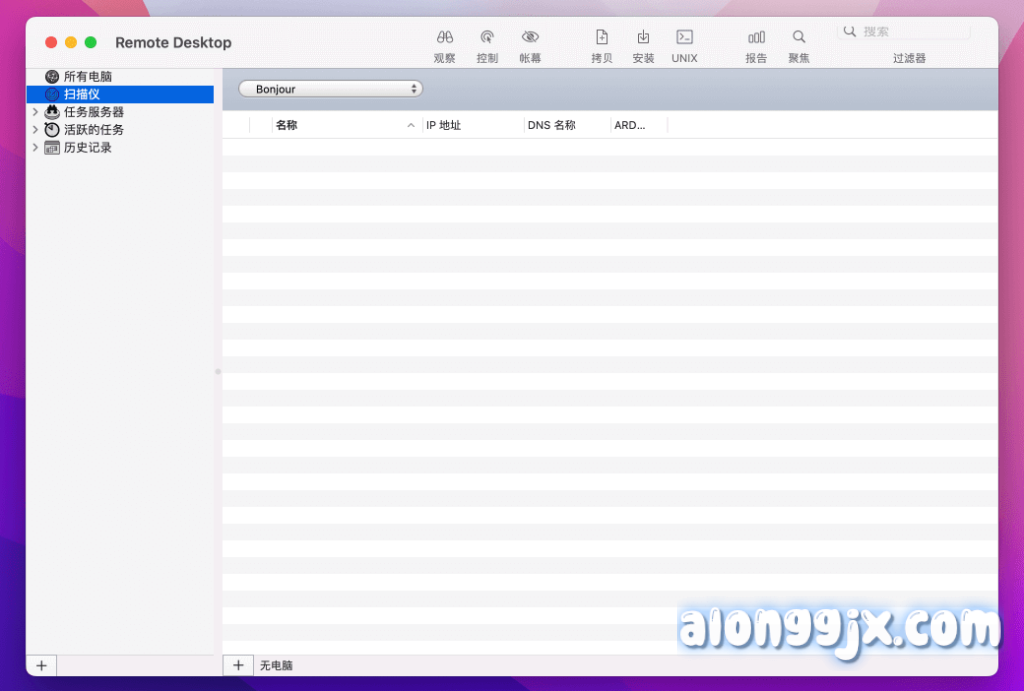
Task: Click the plus button beside 无电脑
Action: pyautogui.click(x=238, y=665)
